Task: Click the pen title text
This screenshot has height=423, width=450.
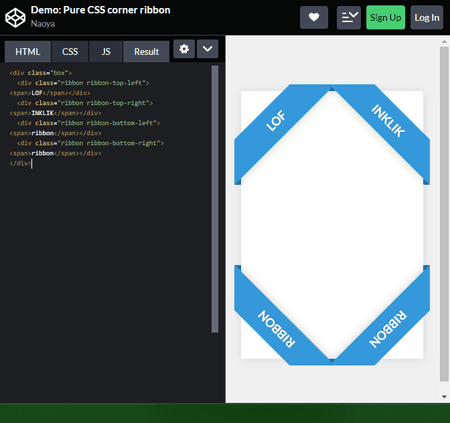Action: (x=100, y=10)
